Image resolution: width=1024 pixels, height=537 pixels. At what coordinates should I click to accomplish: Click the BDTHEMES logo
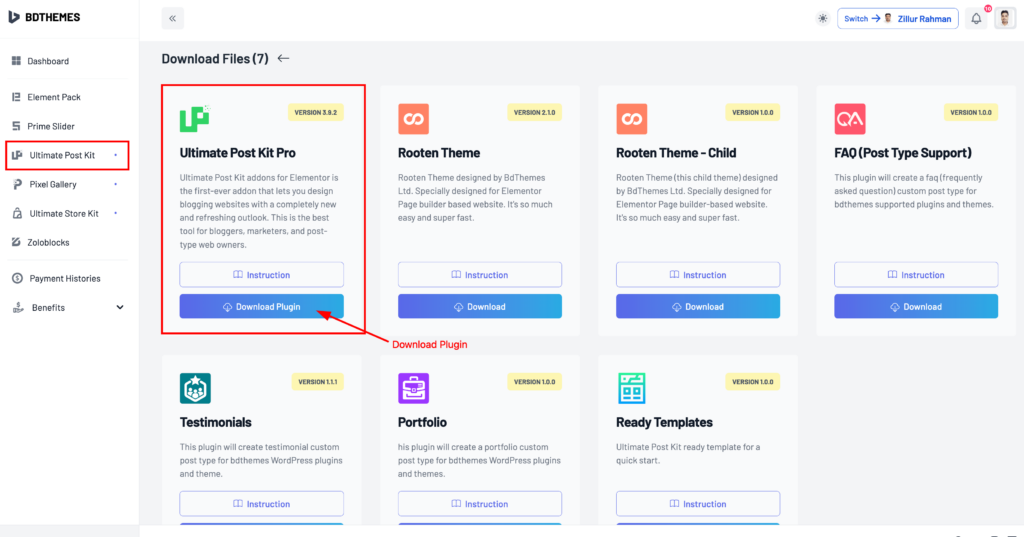pos(44,18)
